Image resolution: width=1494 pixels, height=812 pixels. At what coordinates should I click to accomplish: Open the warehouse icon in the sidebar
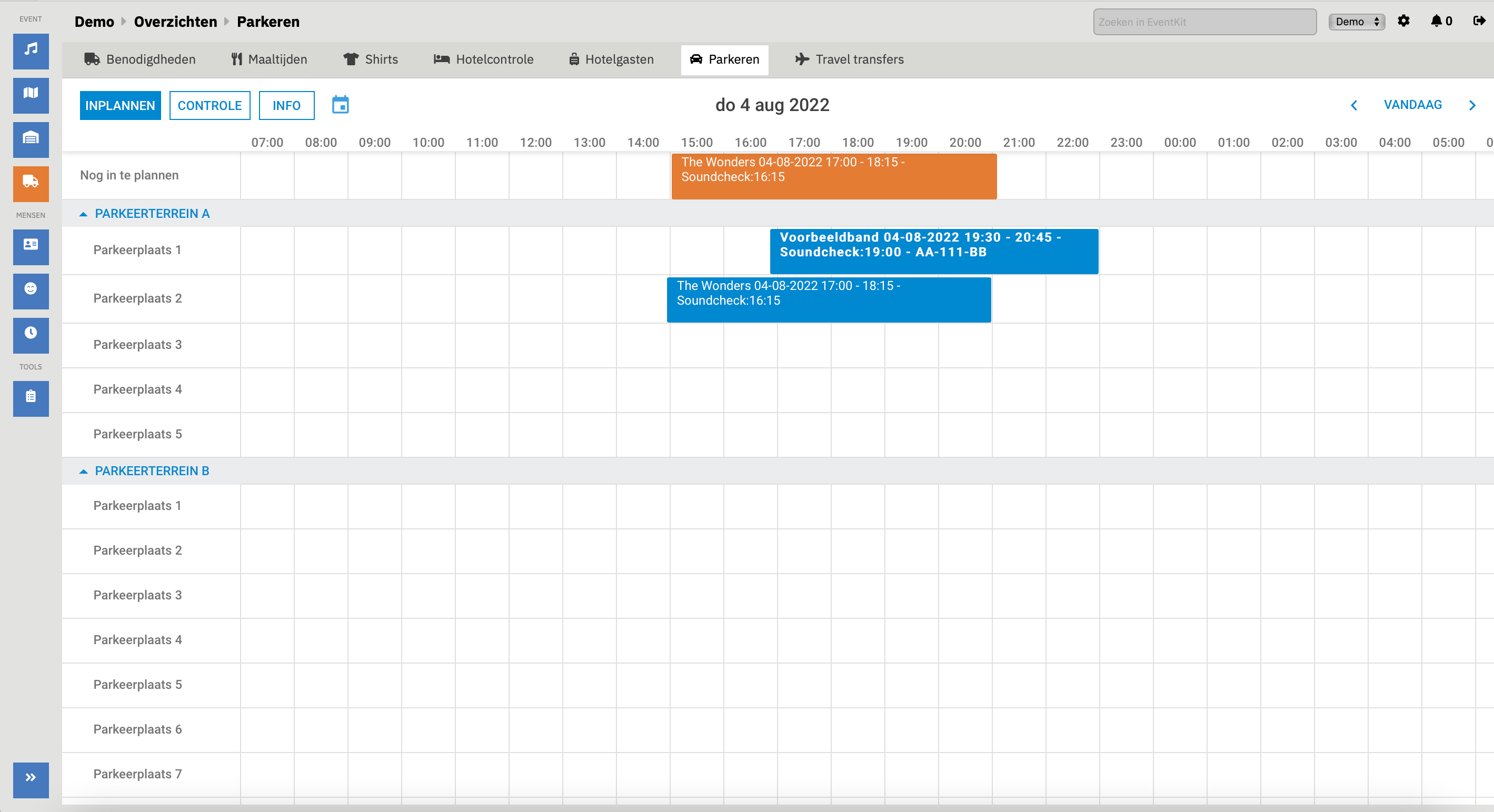[x=31, y=139]
